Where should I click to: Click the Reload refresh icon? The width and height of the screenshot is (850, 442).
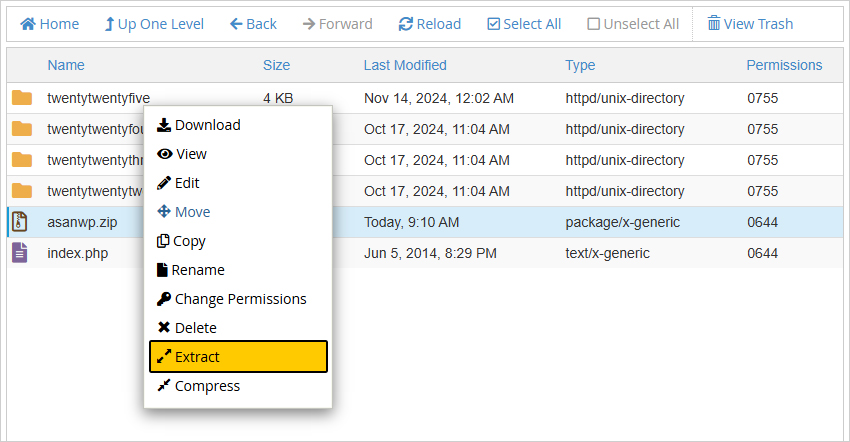click(405, 24)
